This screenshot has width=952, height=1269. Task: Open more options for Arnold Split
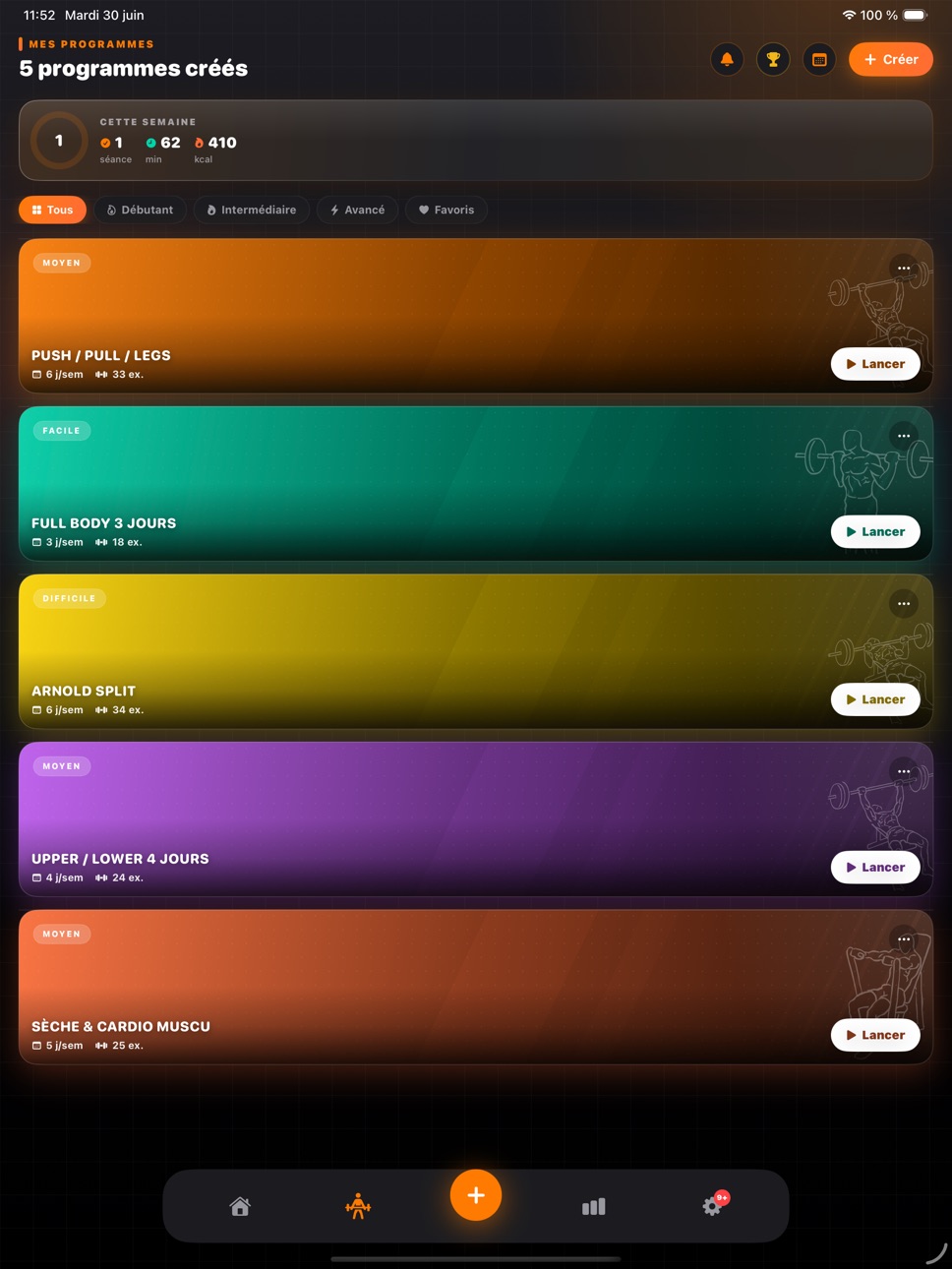pos(904,604)
